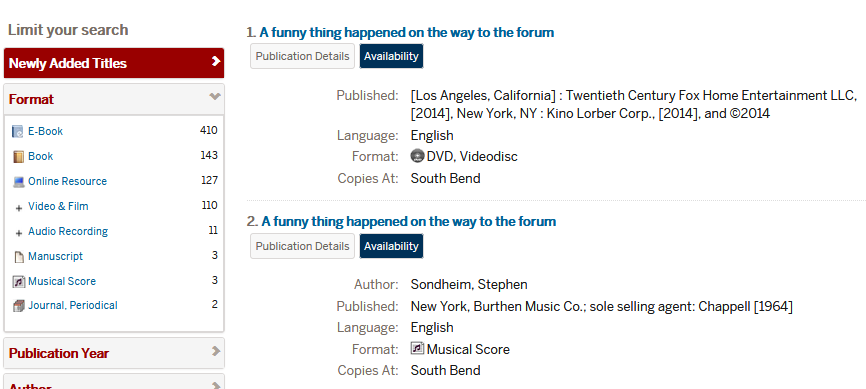Click the Musical Score icon in sidebar
The height and width of the screenshot is (389, 866).
point(19,282)
